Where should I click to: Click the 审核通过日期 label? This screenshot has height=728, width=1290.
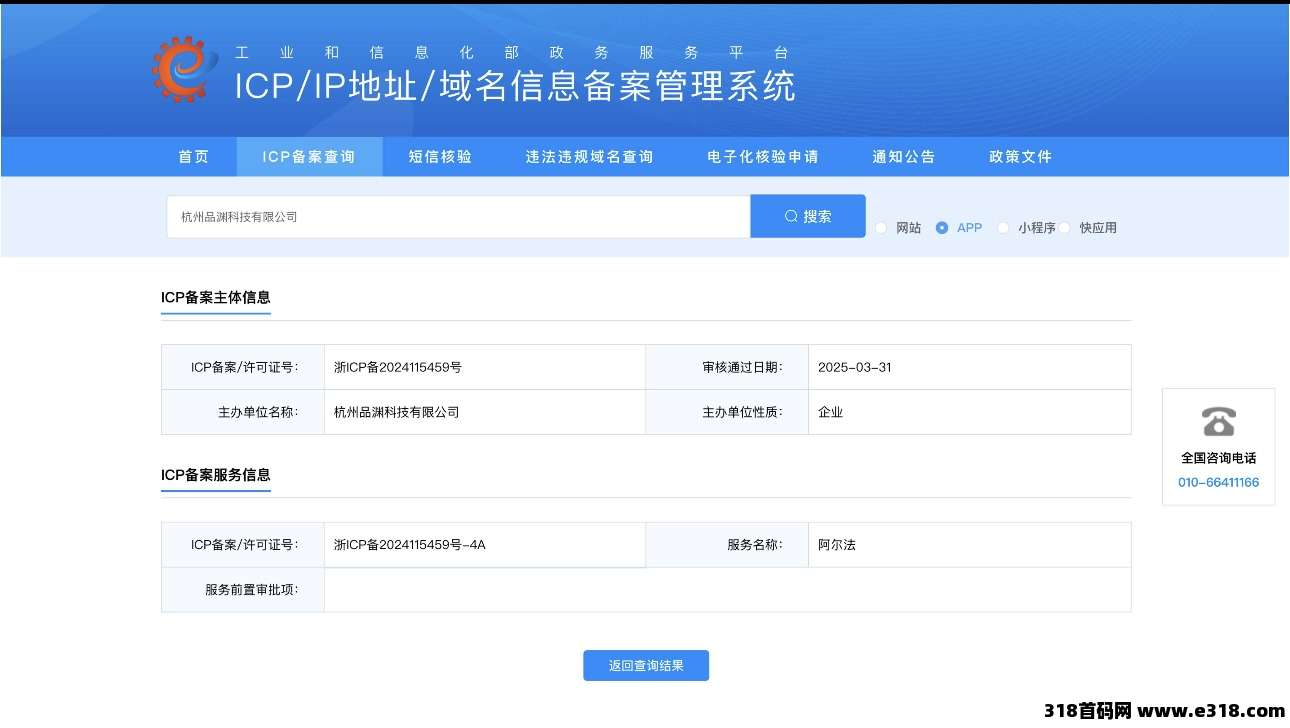742,367
